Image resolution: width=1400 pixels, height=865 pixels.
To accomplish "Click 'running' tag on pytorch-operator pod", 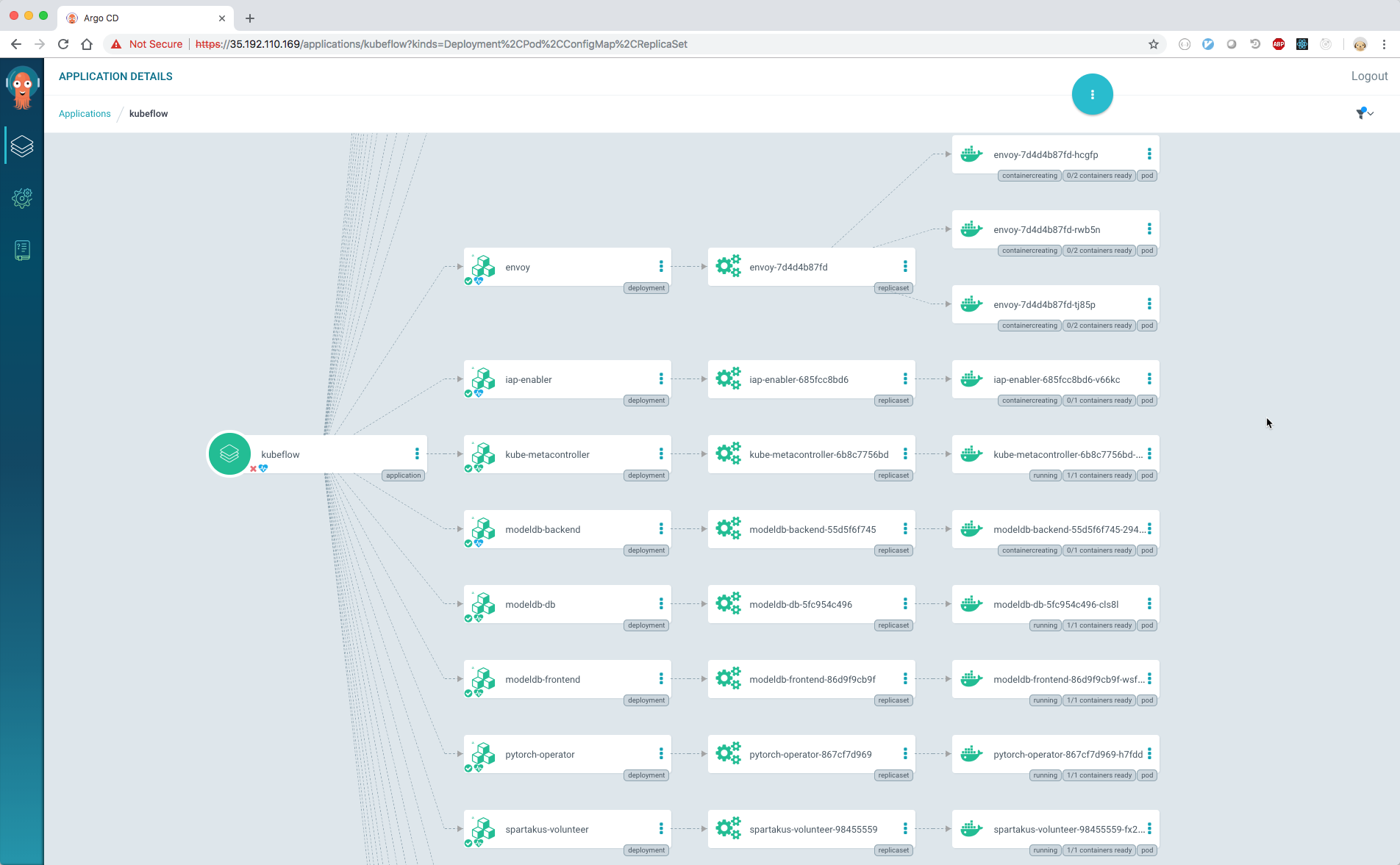I will [1045, 775].
